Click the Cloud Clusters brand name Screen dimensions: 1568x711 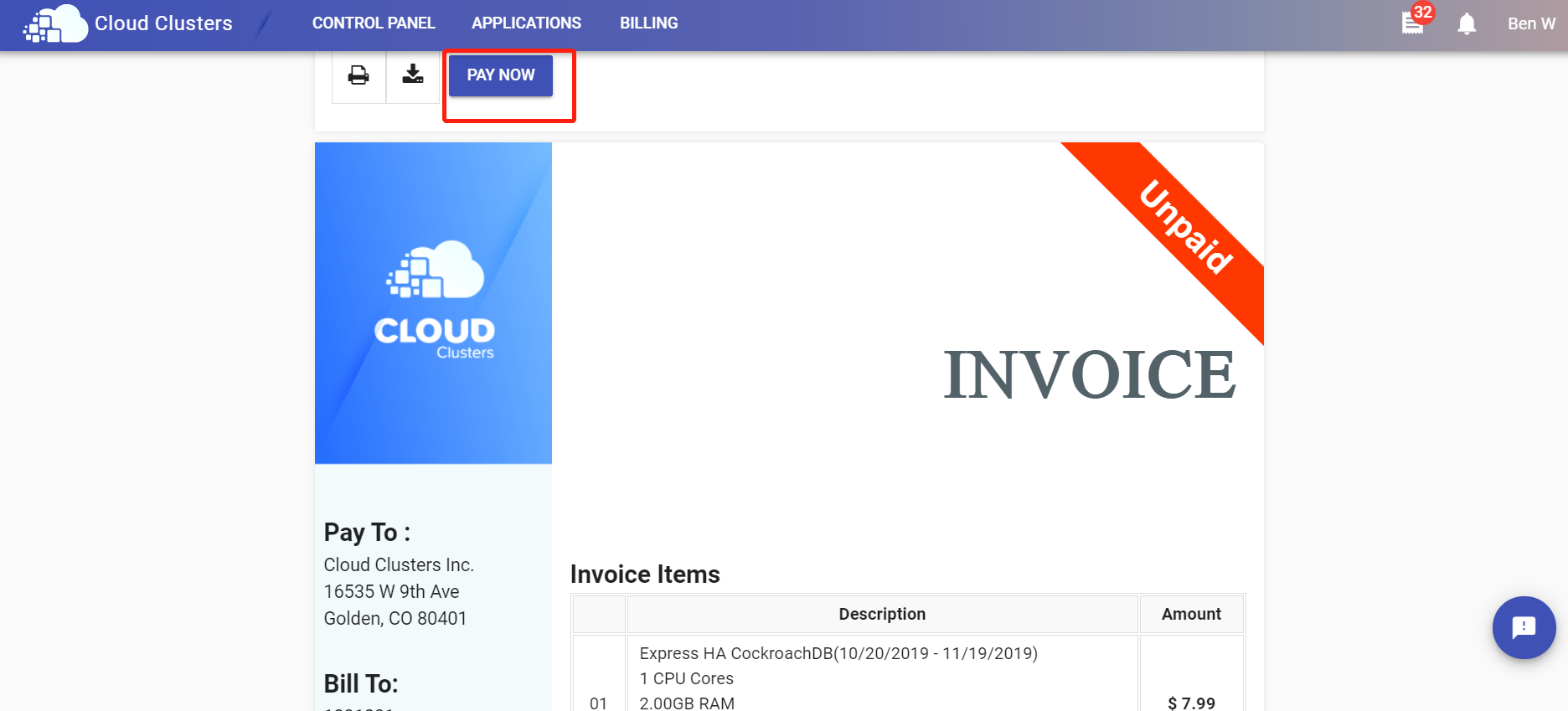[x=163, y=23]
